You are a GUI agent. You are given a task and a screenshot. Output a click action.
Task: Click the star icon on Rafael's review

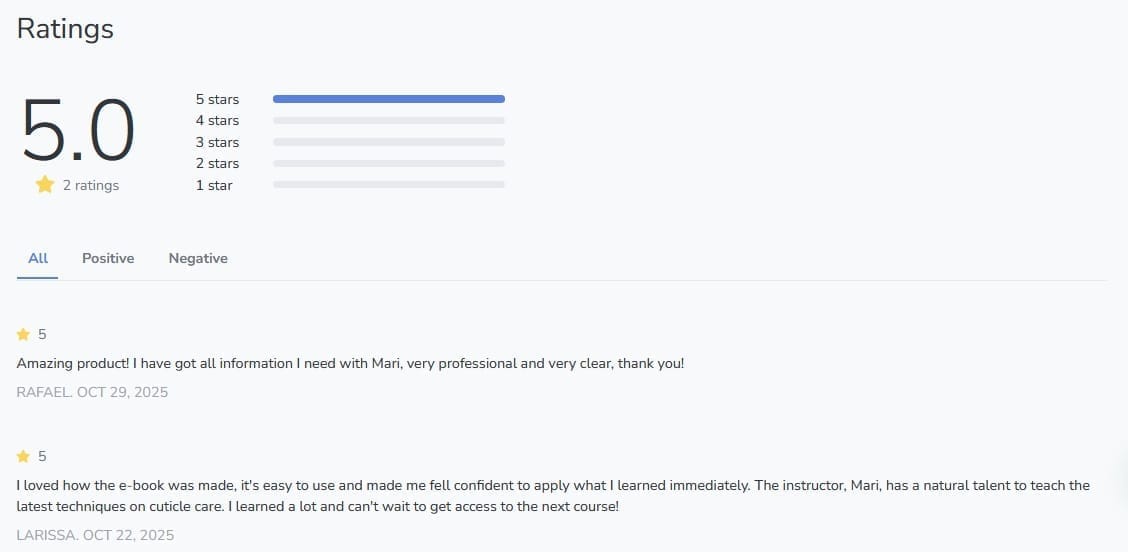[x=23, y=334]
